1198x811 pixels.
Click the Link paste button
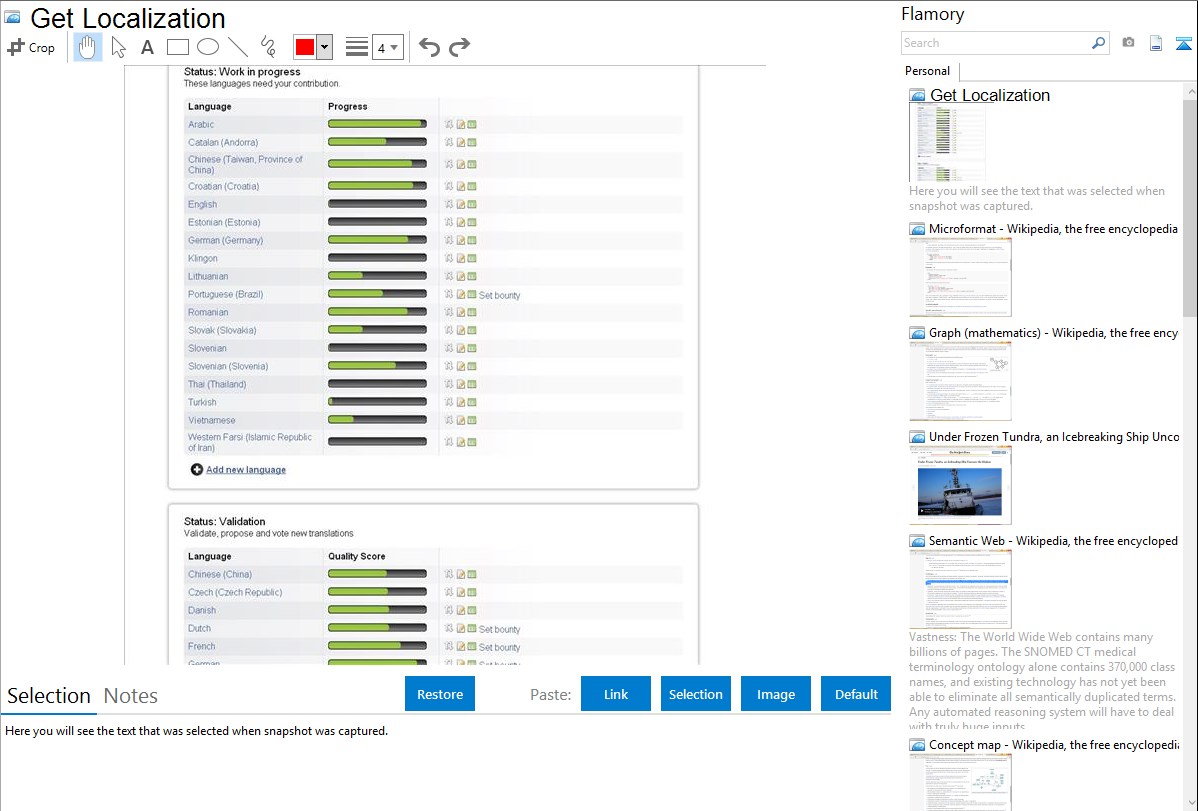click(x=616, y=694)
